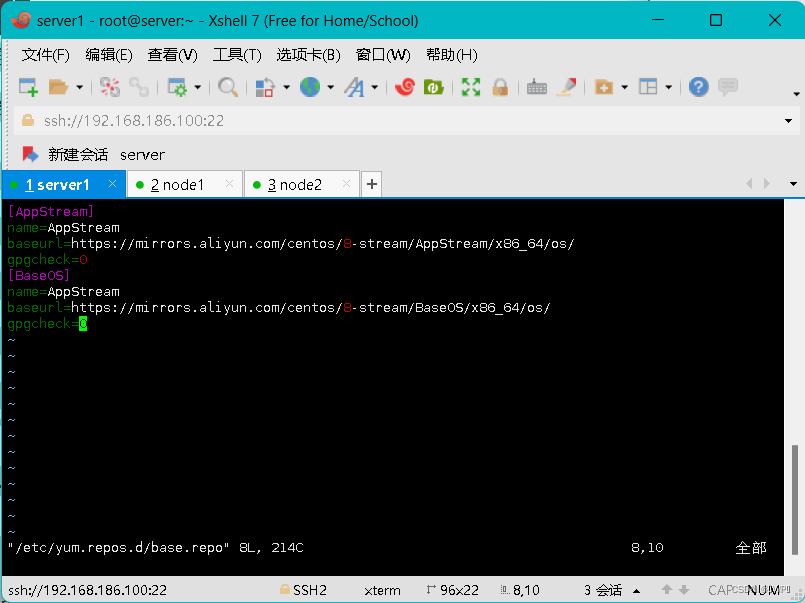The image size is (805, 603).
Task: Close the server1 tab
Action: tap(112, 184)
